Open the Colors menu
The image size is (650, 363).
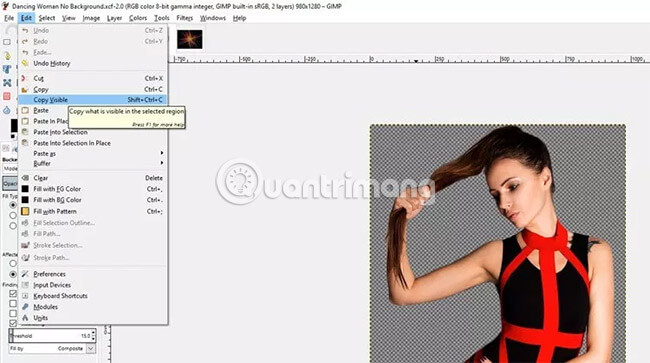tap(138, 18)
